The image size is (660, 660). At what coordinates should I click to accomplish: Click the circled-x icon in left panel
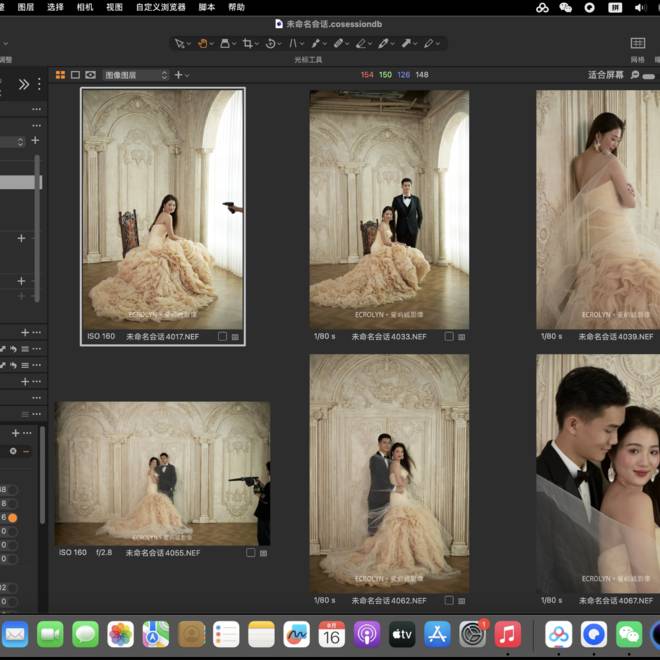(x=13, y=451)
